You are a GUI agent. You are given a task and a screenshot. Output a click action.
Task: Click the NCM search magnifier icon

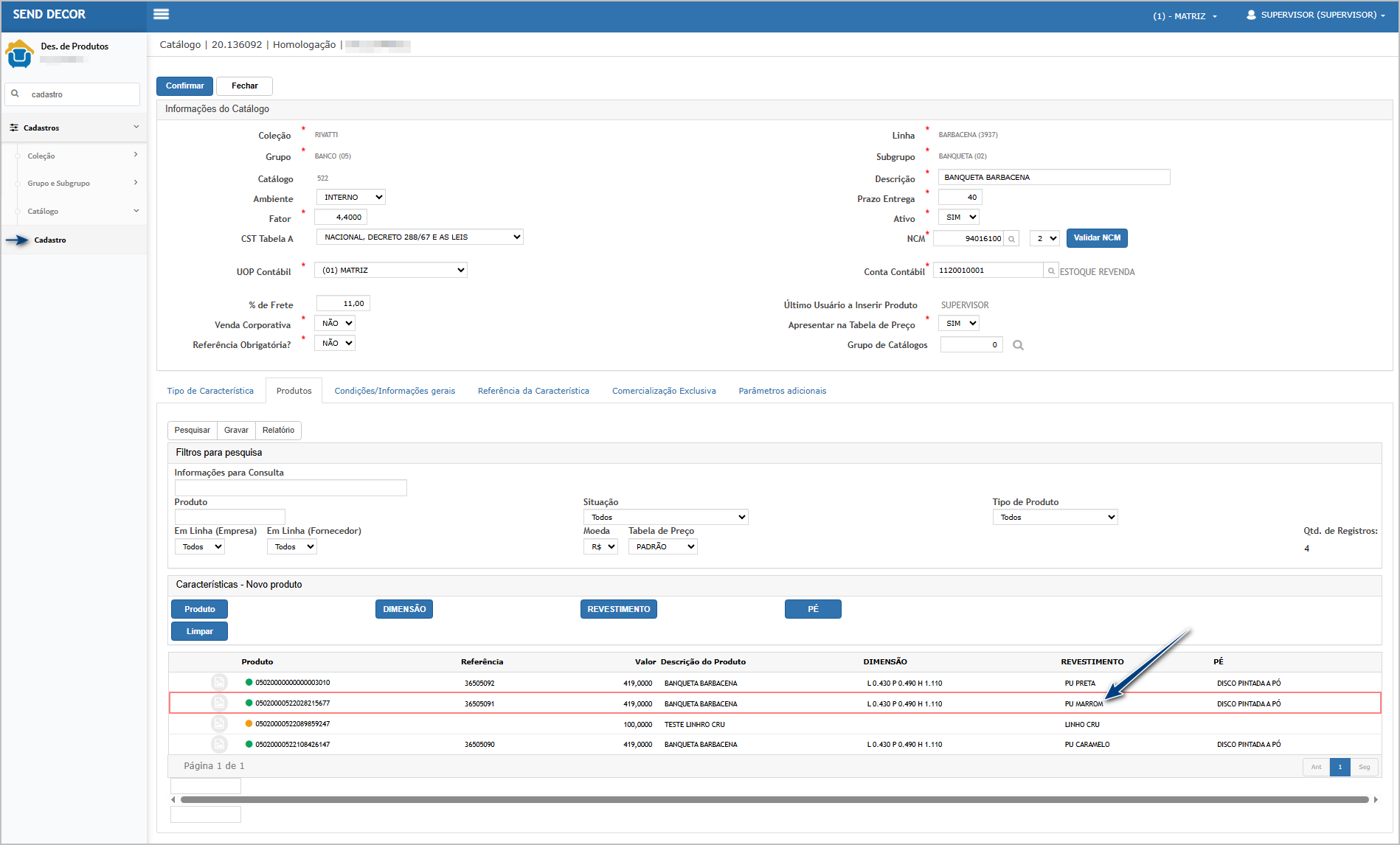(1012, 239)
